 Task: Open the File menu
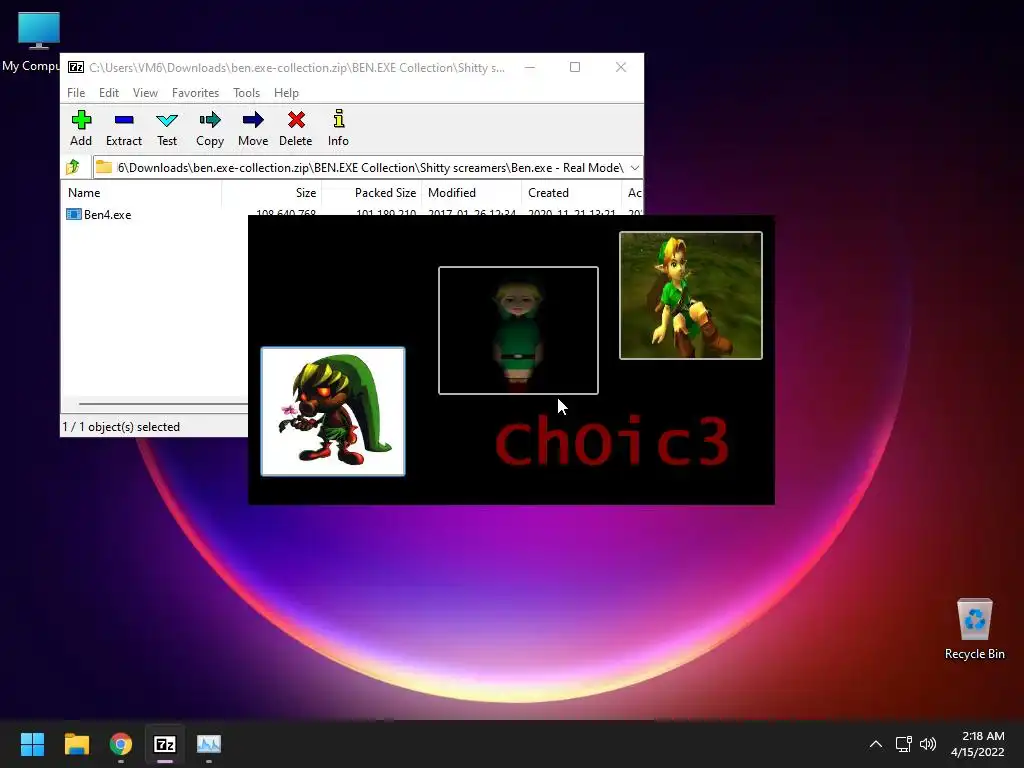pos(76,93)
